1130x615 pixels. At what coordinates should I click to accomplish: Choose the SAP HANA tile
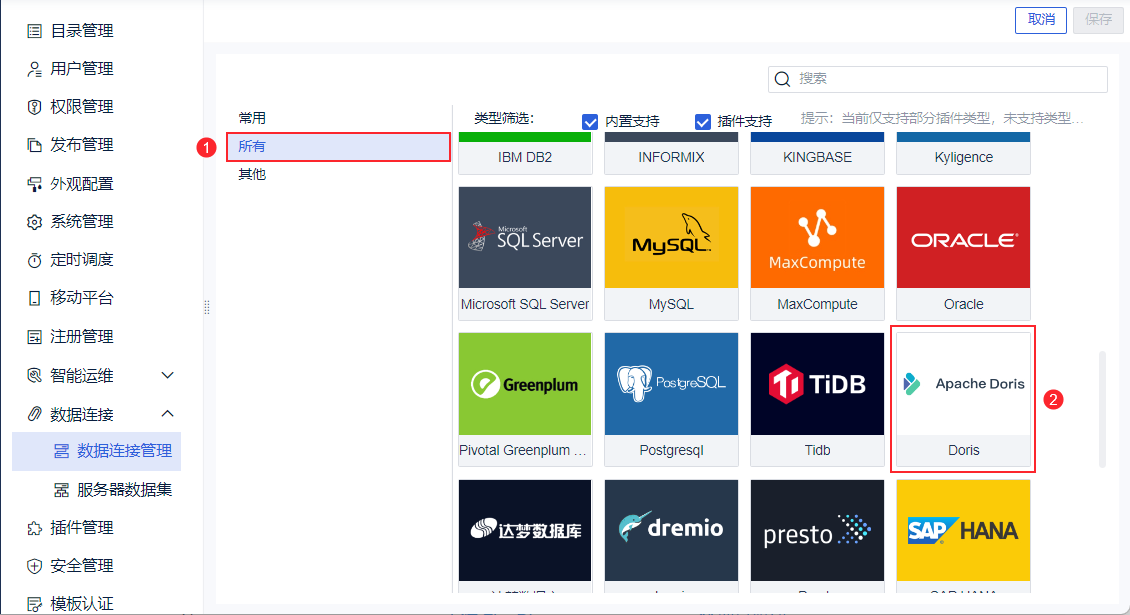pyautogui.click(x=964, y=536)
